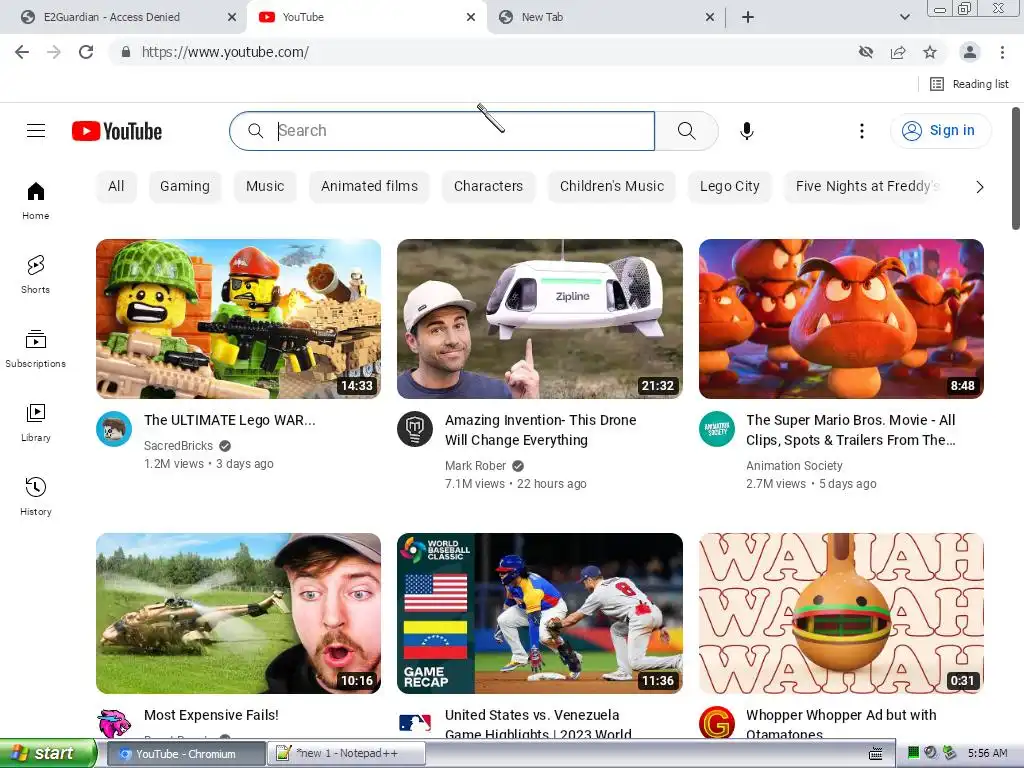Expand the tab search dropdown arrow

tap(904, 17)
